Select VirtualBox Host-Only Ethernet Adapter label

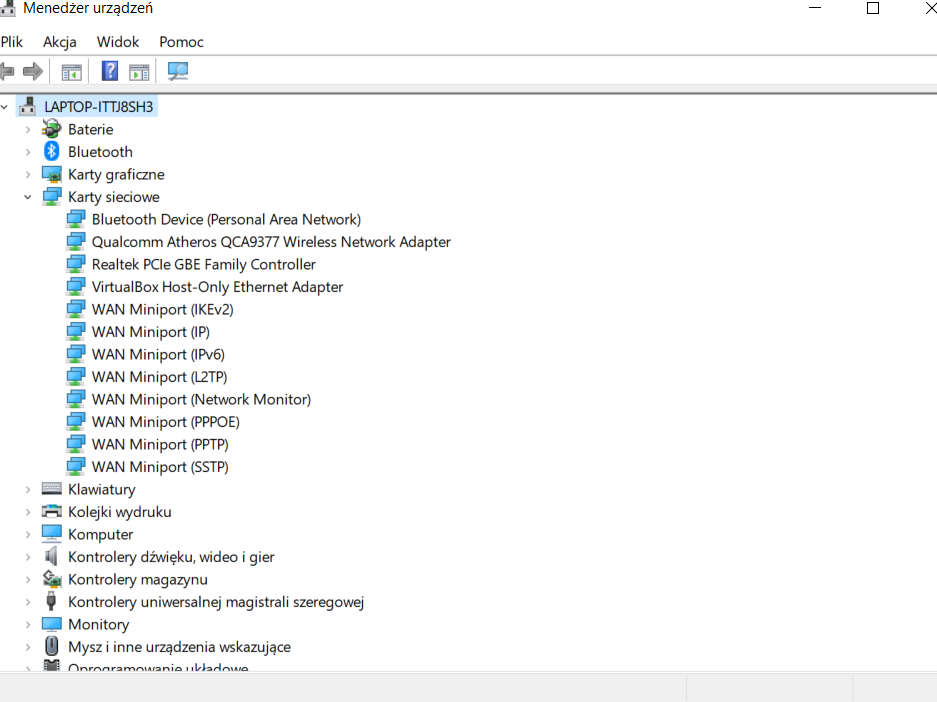218,287
